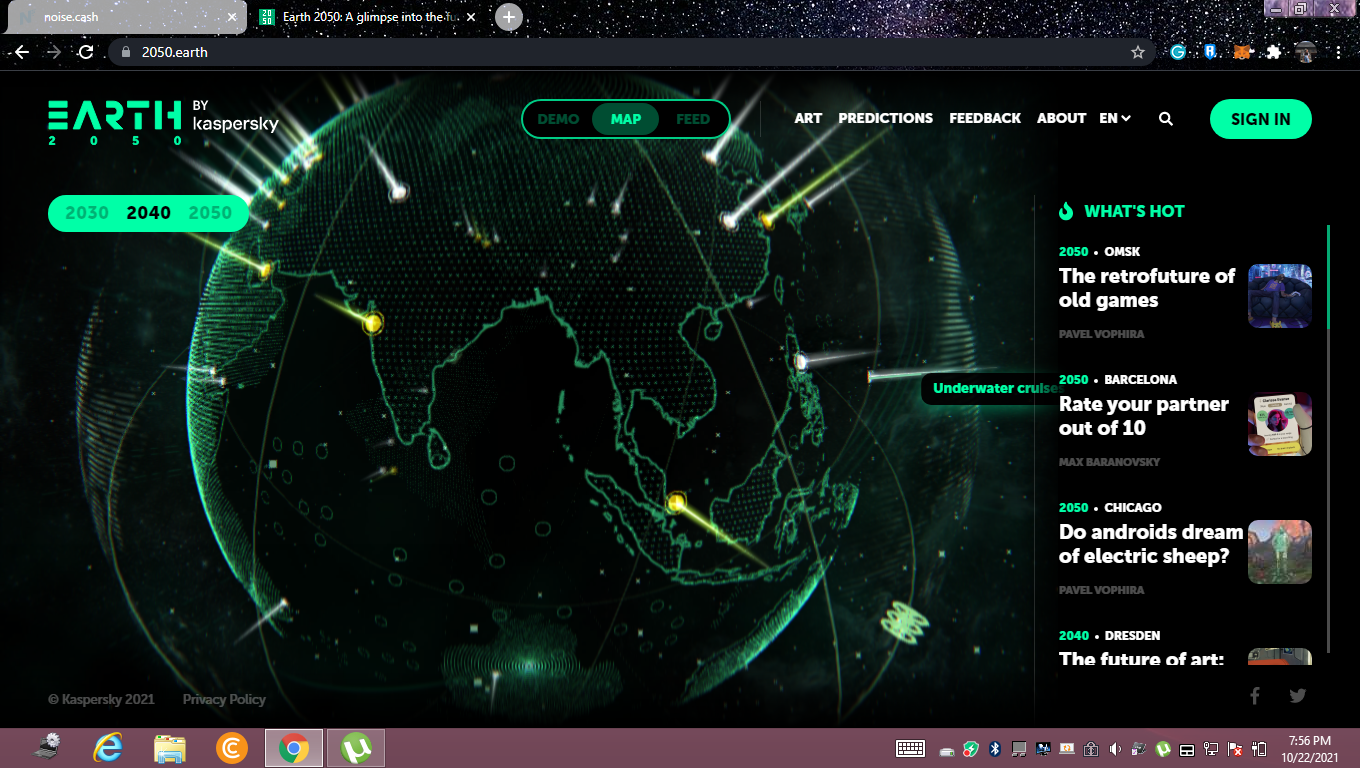Open the MetaMask fox extension

tap(1241, 52)
